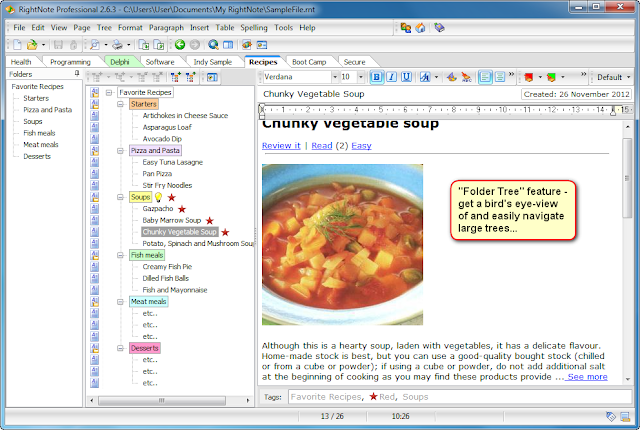Viewport: 640px width, 430px height.
Task: Toggle left paragraph alignment
Action: coord(485,77)
